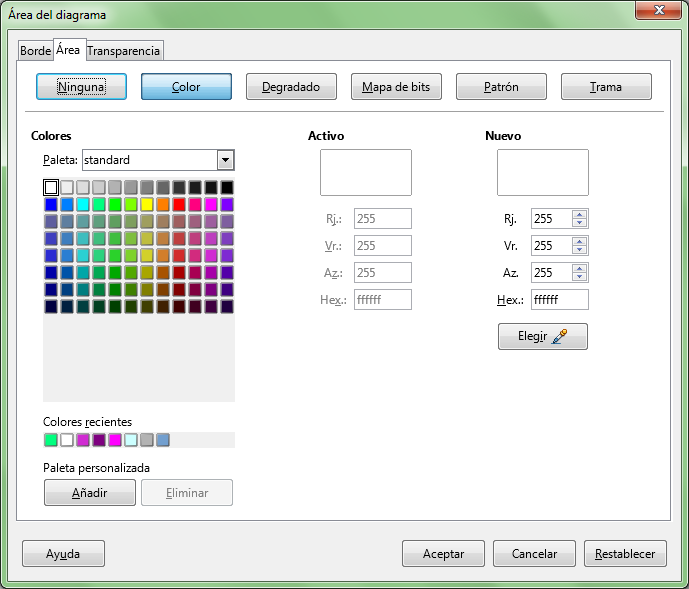Viewport: 689px width, 589px height.
Task: Decrease the Vr. green value with down arrow
Action: point(580,251)
